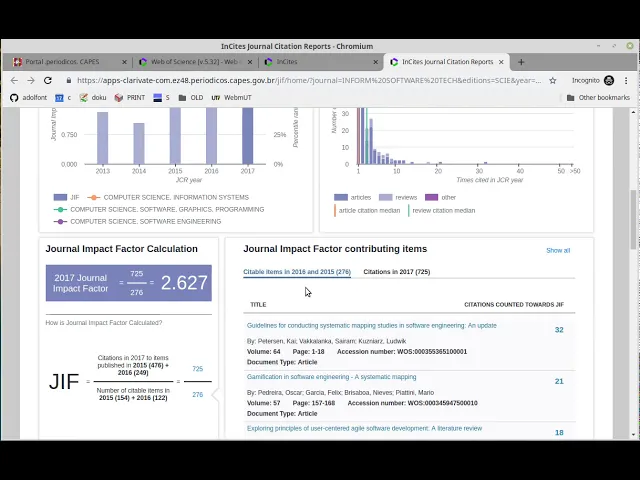Close the InCites tab
This screenshot has height=480, width=640.
pyautogui.click(x=376, y=62)
